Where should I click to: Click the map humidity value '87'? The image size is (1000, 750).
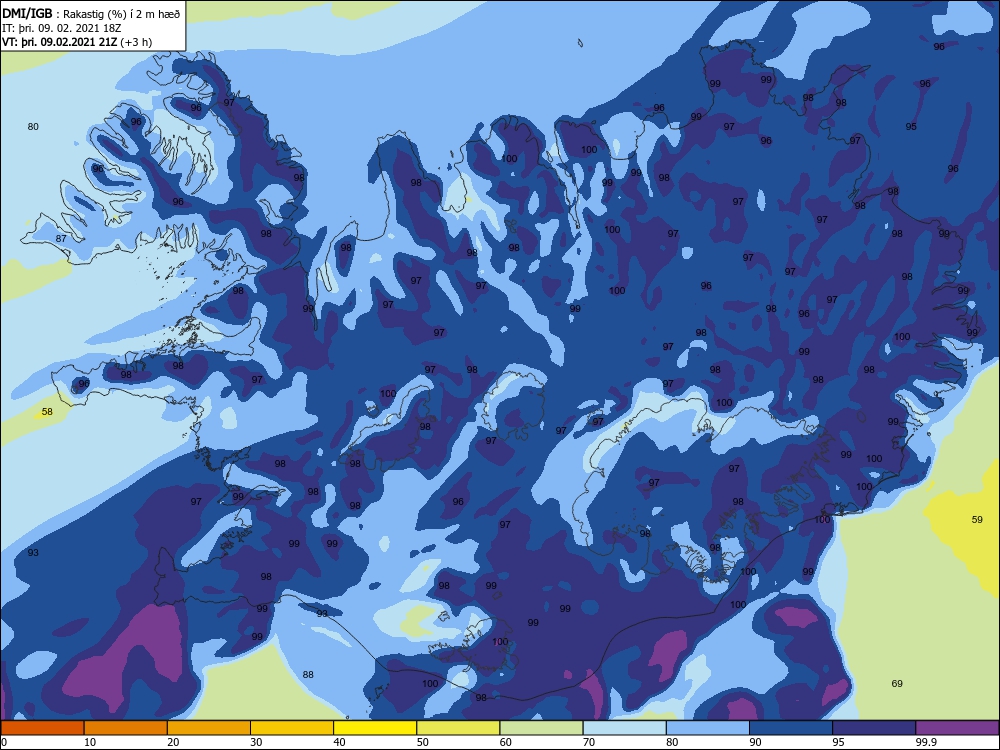coord(61,239)
